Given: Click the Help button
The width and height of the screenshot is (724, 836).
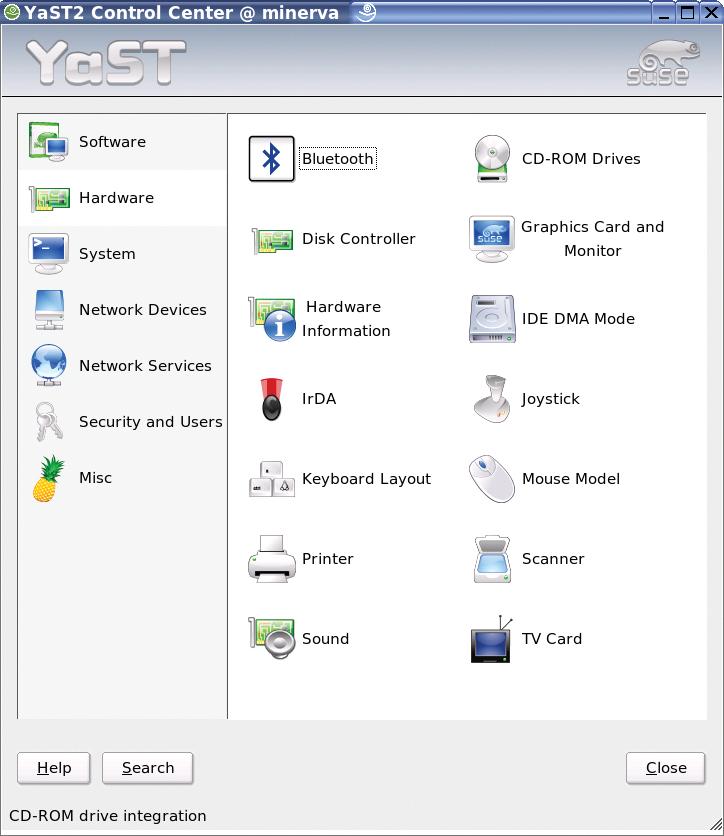Looking at the screenshot, I should 54,768.
